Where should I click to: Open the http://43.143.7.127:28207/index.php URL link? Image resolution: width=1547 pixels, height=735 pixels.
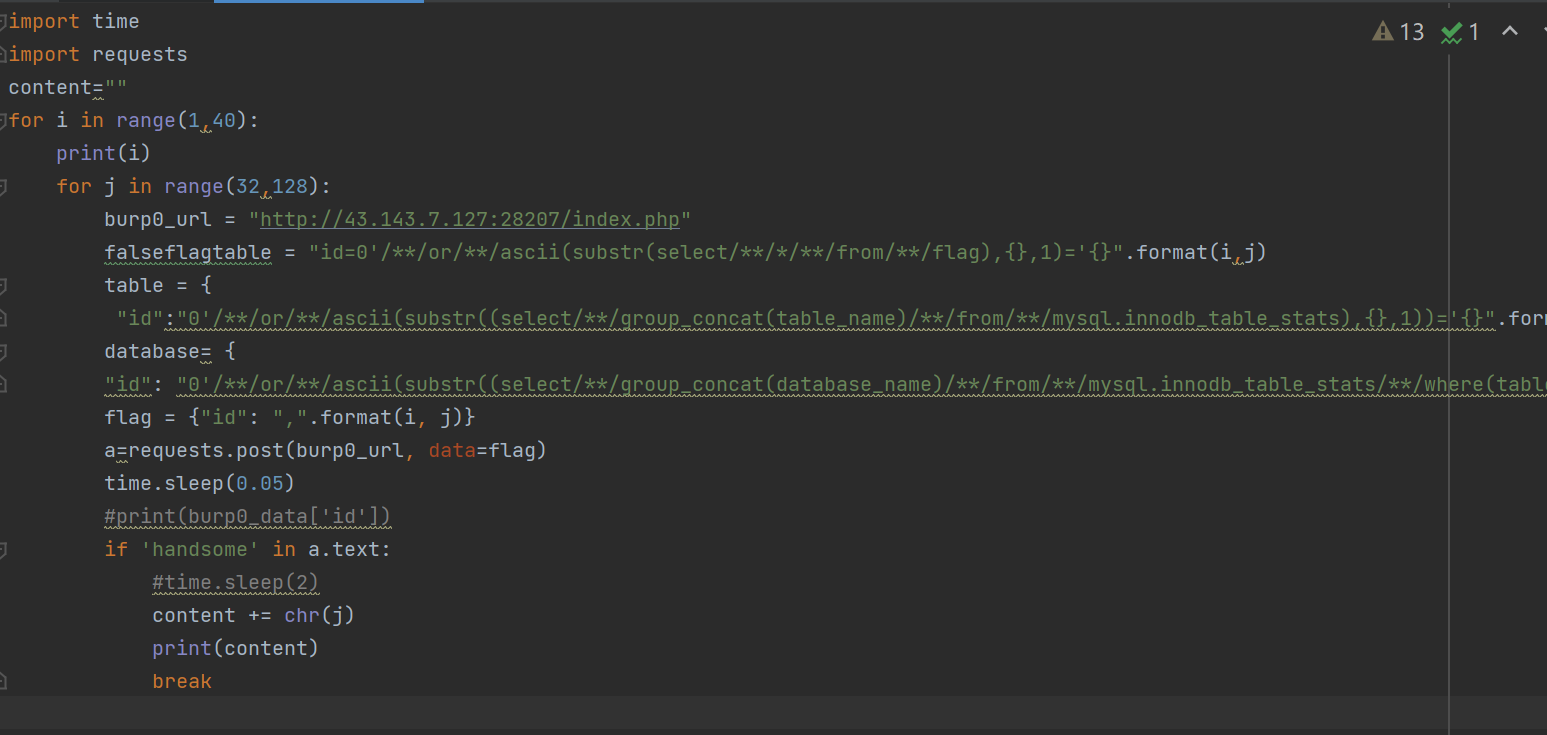(x=470, y=219)
